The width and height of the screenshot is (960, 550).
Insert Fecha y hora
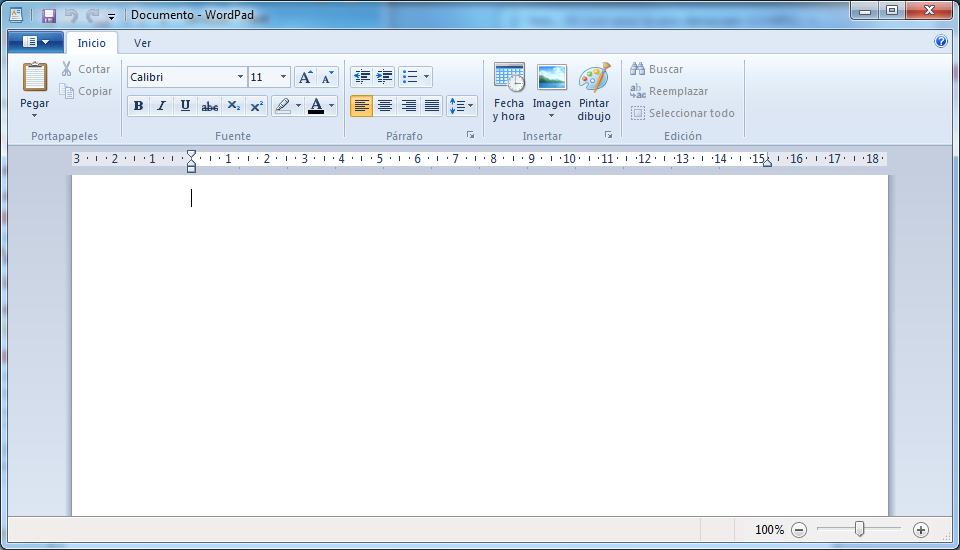coord(509,92)
